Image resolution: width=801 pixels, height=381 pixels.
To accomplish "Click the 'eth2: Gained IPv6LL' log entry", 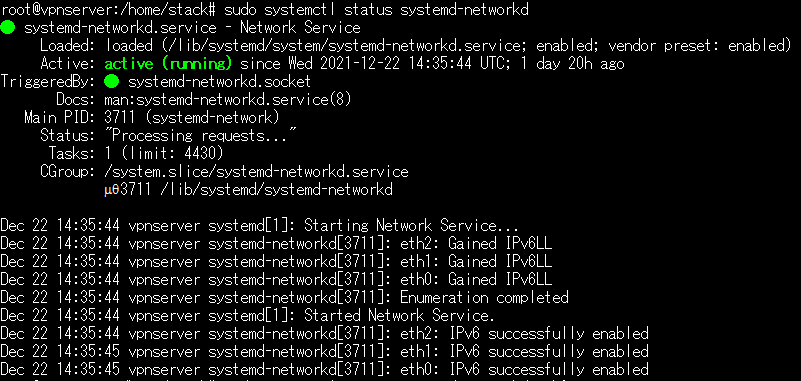I will 470,244.
